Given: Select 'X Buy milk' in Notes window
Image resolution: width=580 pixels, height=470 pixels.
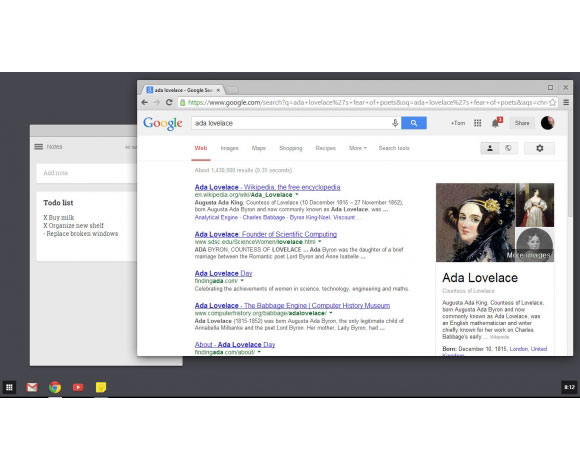Looking at the screenshot, I should [x=59, y=217].
